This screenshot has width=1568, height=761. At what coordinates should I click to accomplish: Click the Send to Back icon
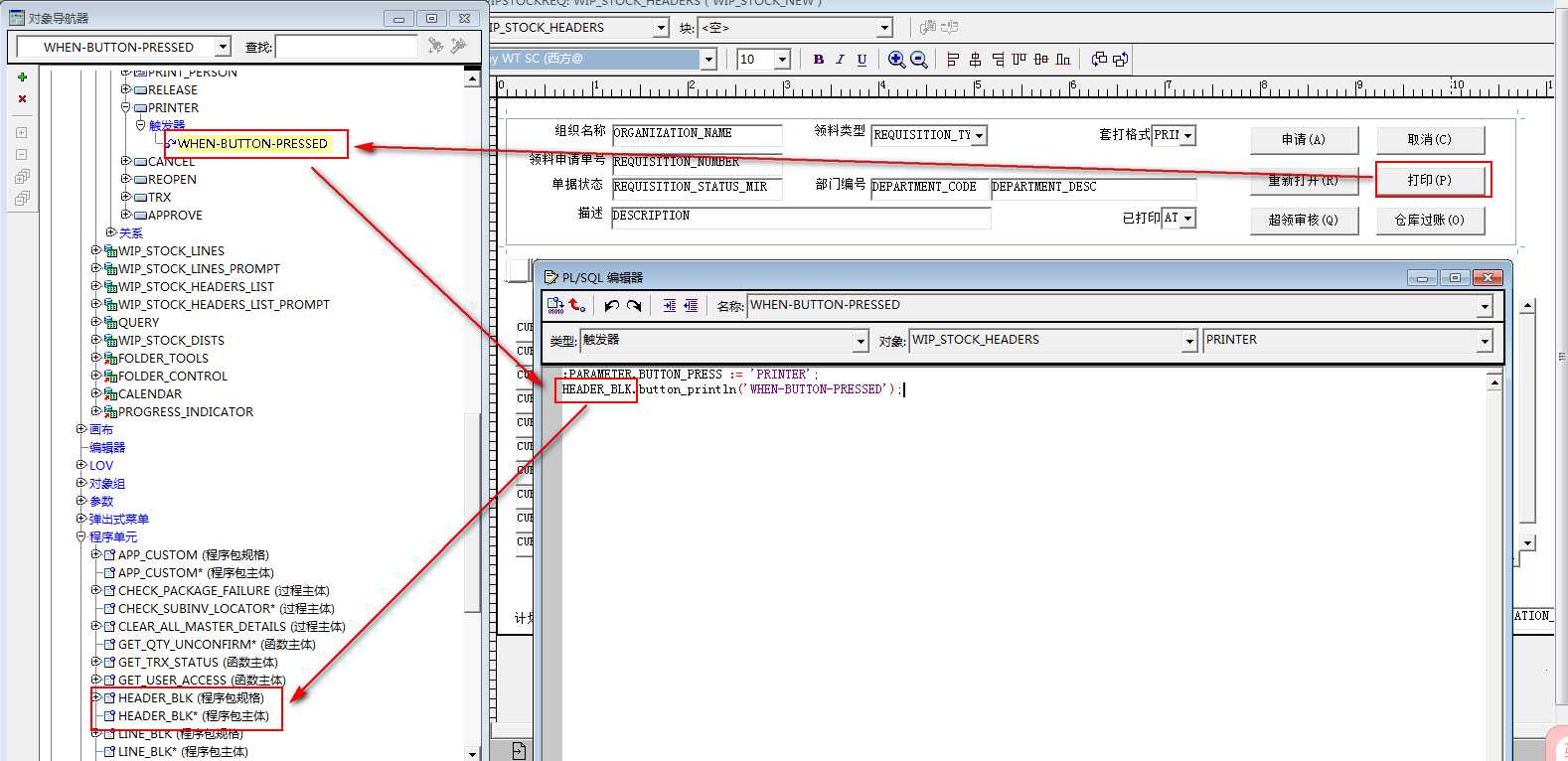click(x=1120, y=60)
